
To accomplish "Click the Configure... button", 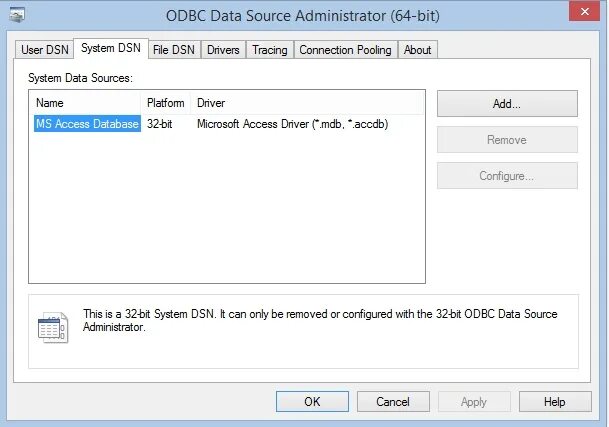I will [x=507, y=176].
